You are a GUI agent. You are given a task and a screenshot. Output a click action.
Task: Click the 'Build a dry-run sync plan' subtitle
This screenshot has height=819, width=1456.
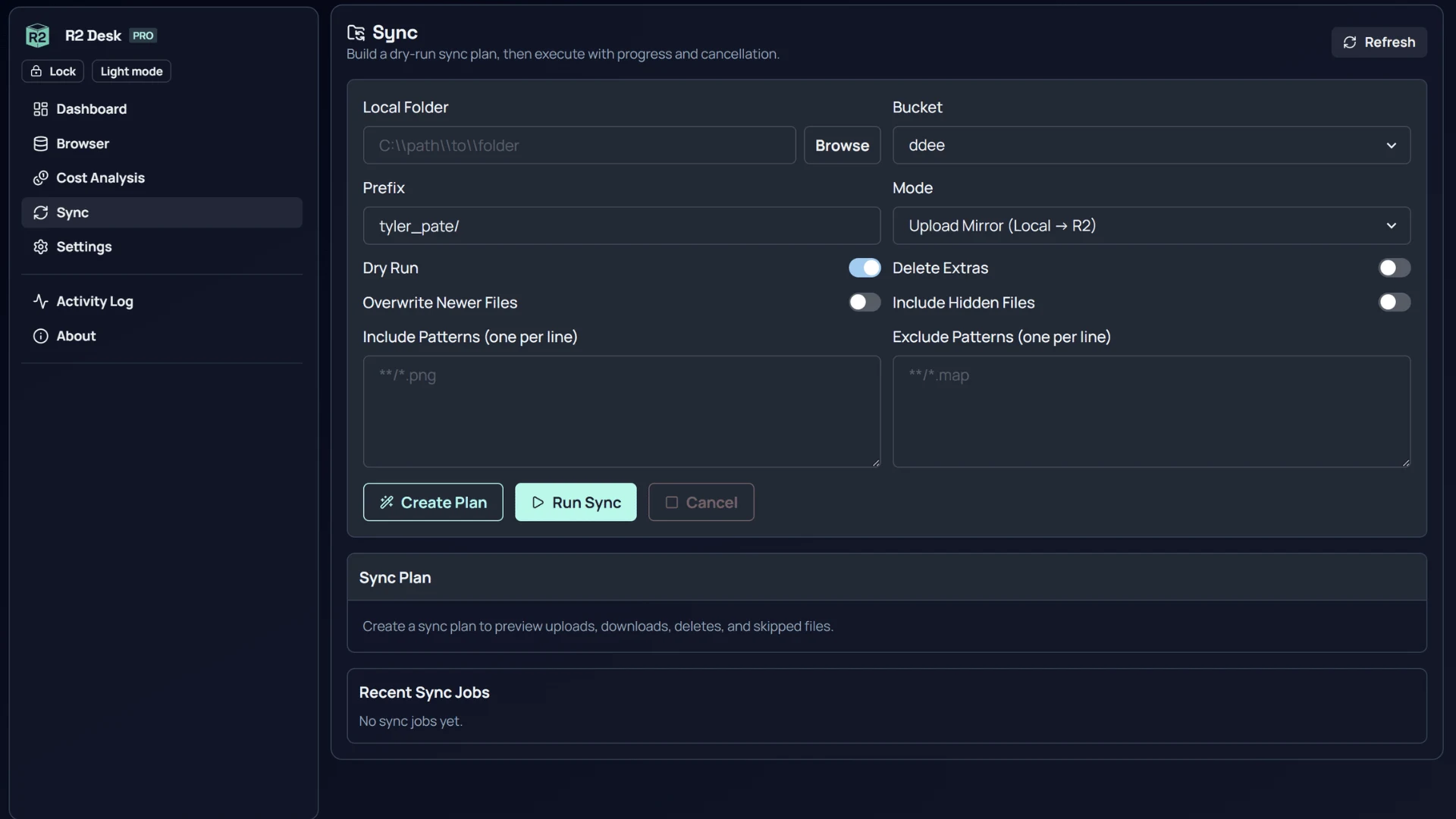click(563, 54)
